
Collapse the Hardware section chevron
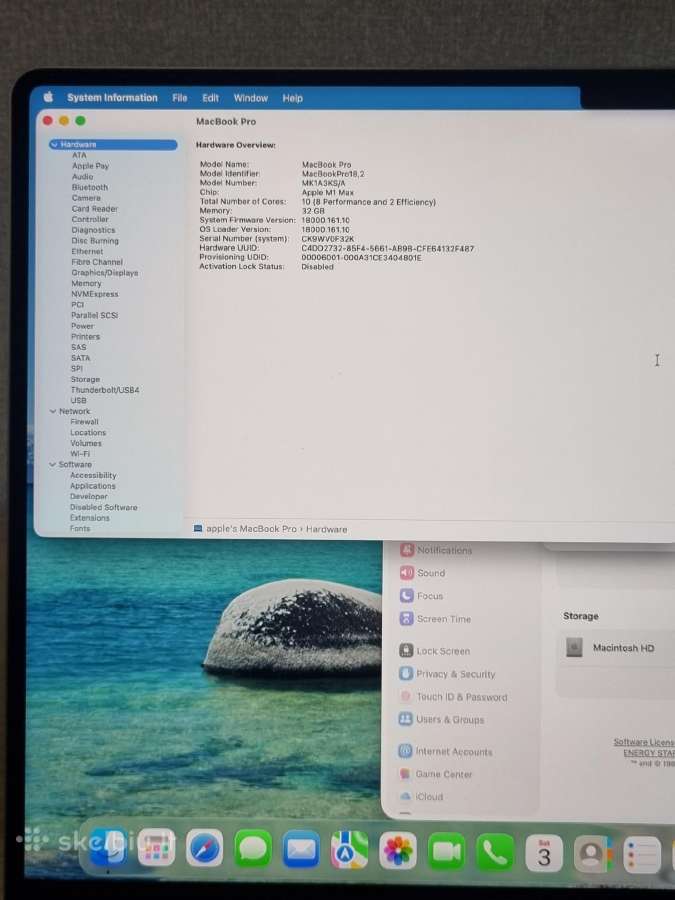tap(55, 145)
